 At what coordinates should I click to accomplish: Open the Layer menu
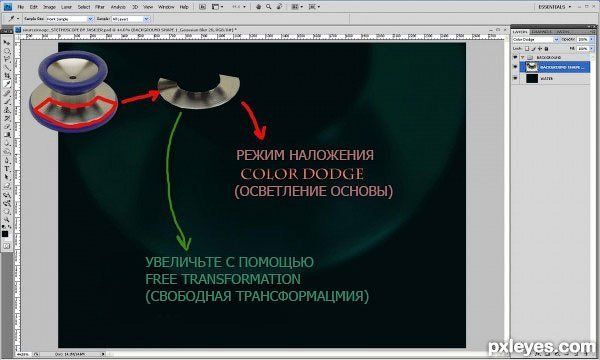(66, 7)
